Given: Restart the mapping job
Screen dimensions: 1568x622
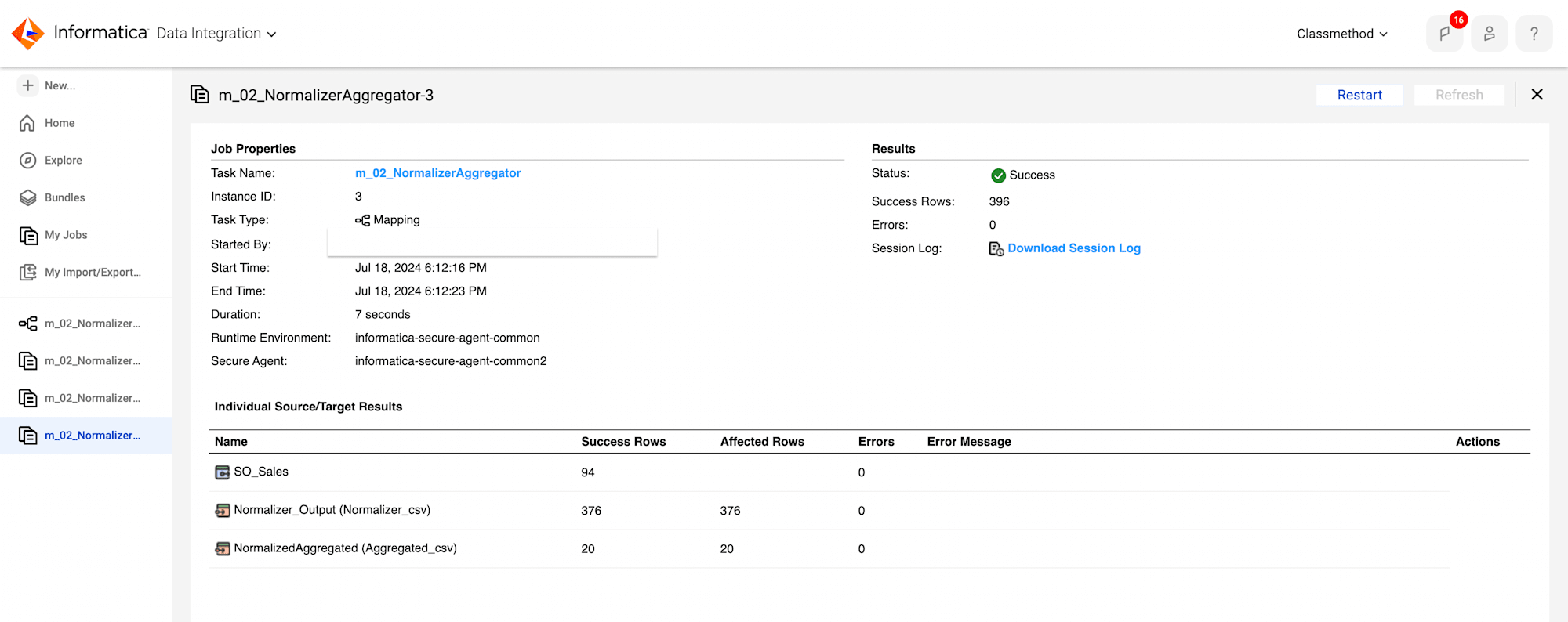Looking at the screenshot, I should pos(1359,95).
